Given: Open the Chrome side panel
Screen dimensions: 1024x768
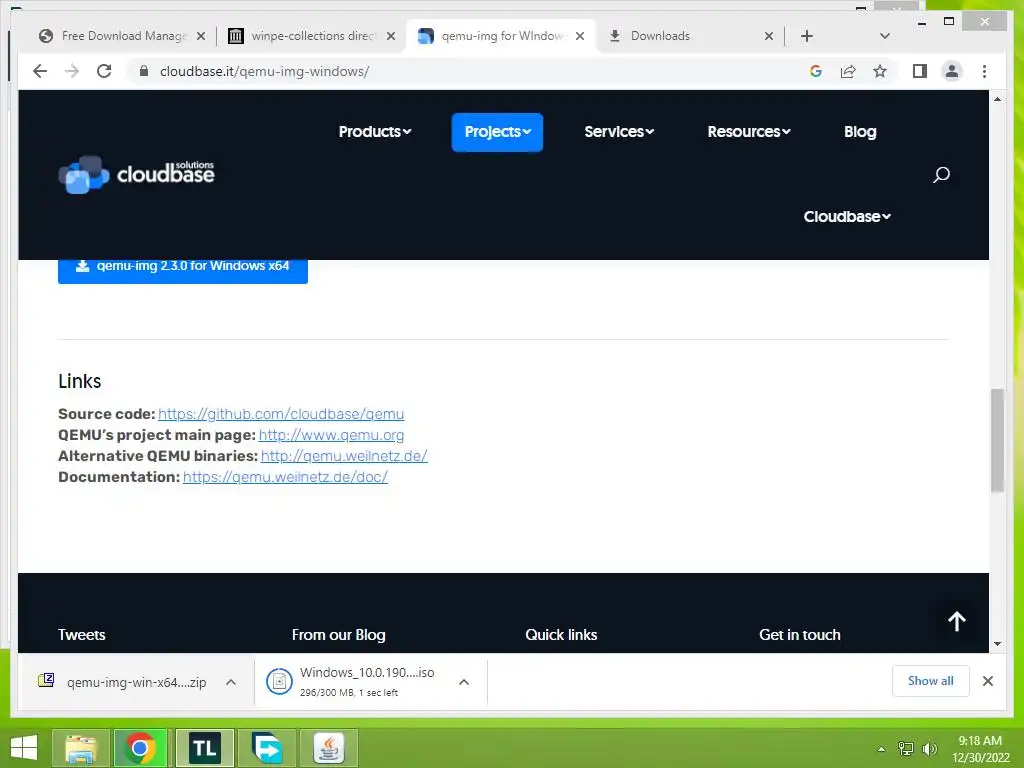Looking at the screenshot, I should 920,71.
